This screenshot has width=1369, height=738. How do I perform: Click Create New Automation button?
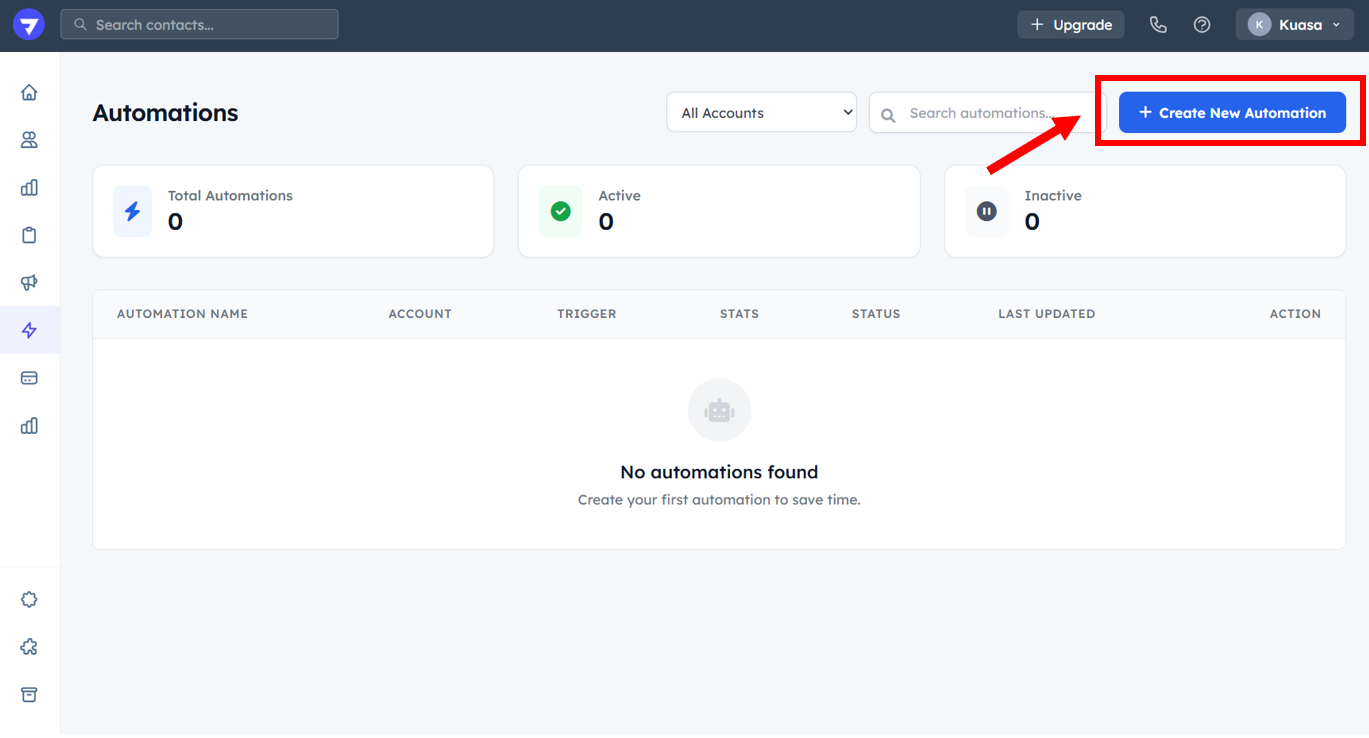[1232, 113]
